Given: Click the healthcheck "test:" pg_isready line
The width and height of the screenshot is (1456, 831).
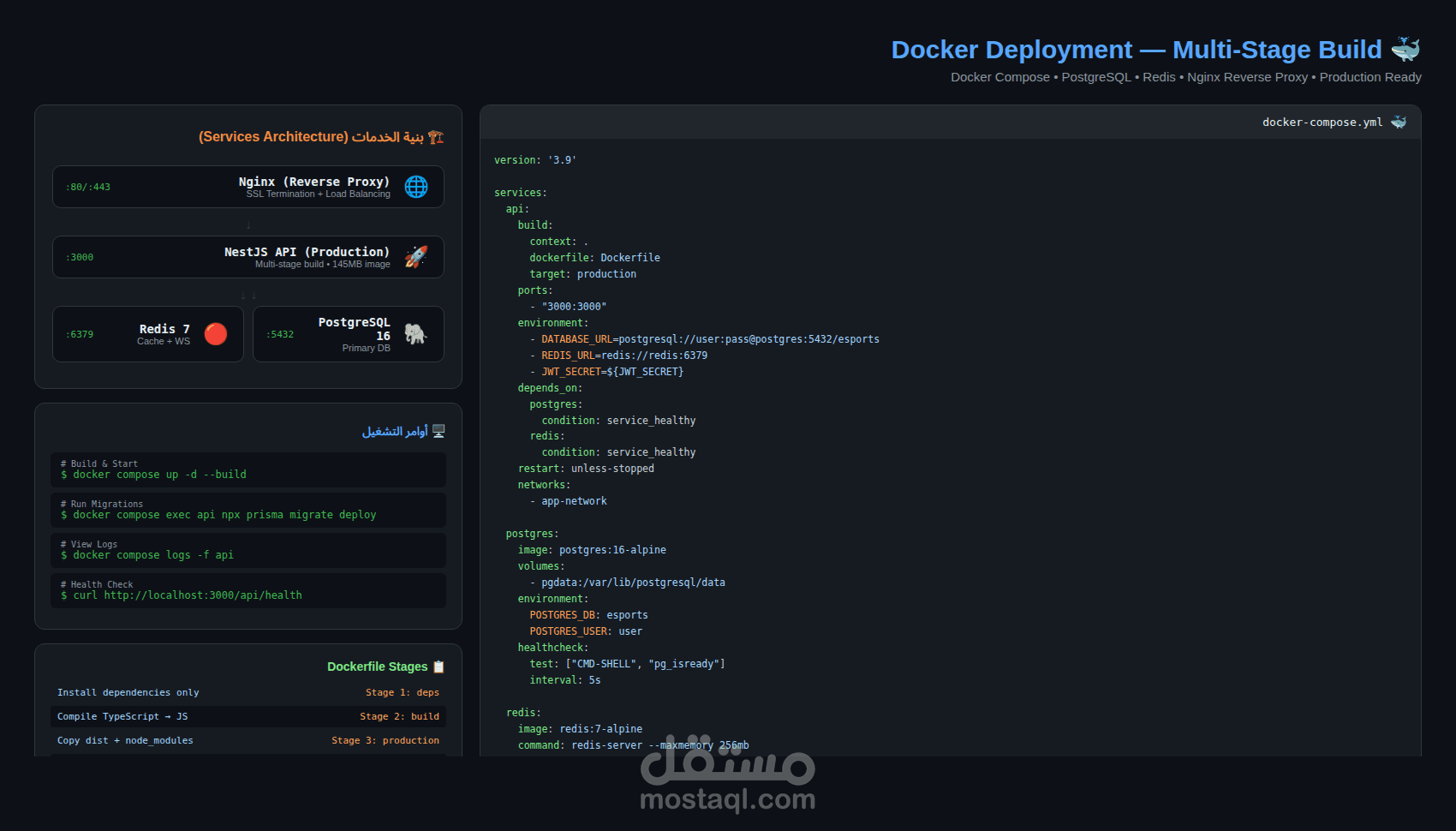Looking at the screenshot, I should pos(628,664).
